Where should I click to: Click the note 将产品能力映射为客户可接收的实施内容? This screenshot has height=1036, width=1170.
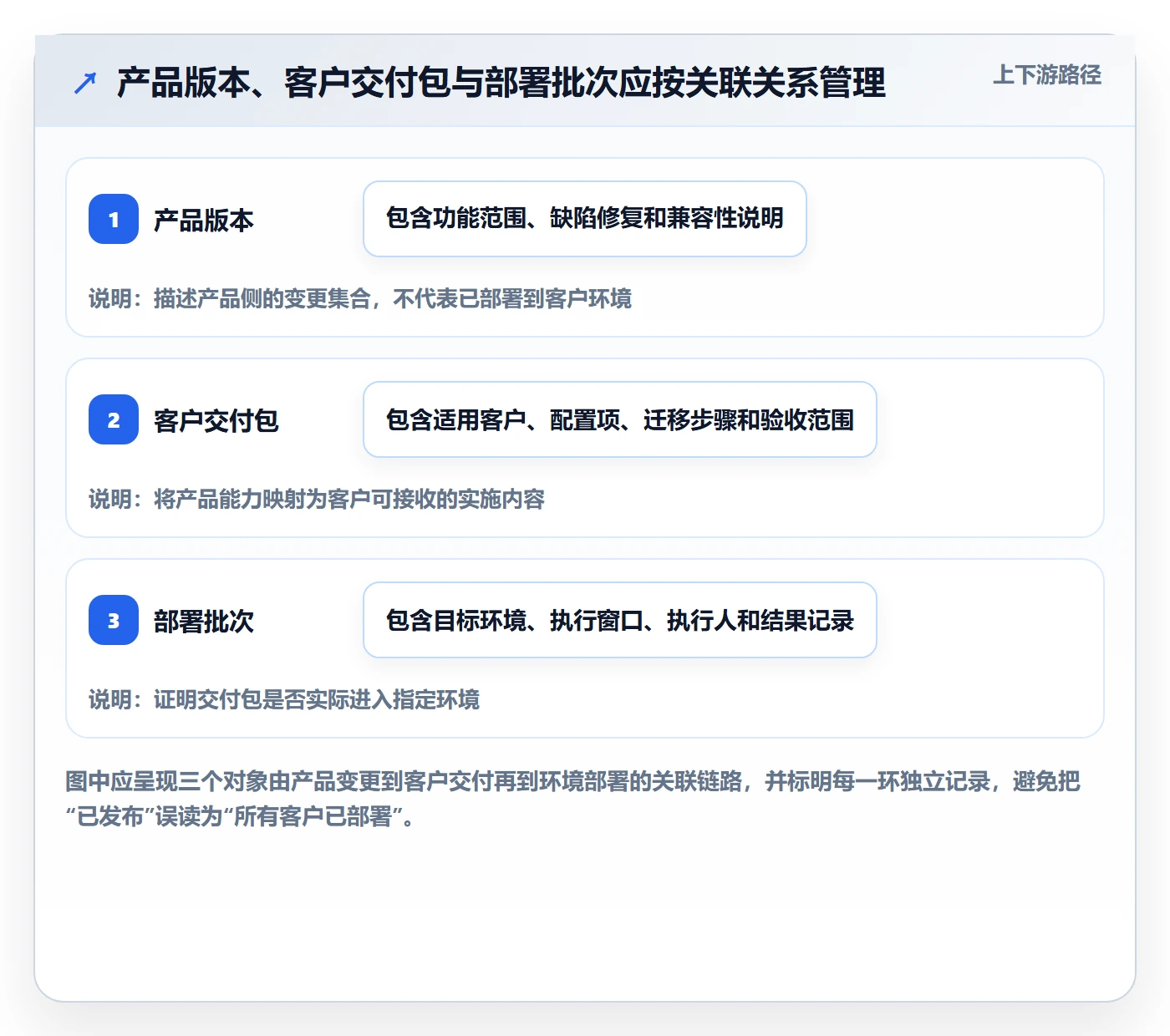[317, 499]
